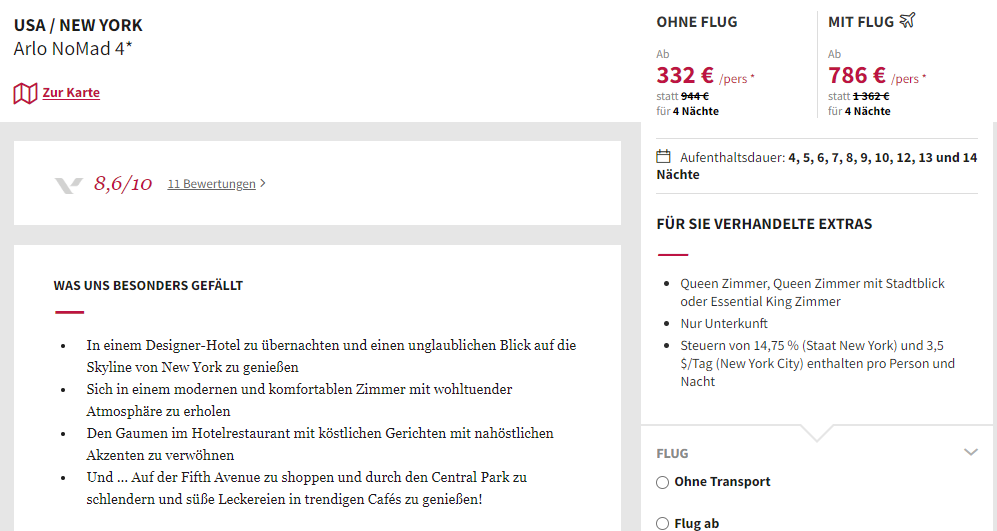Open the 11 Bewertungen reviews link
This screenshot has height=531, width=997.
pos(212,184)
